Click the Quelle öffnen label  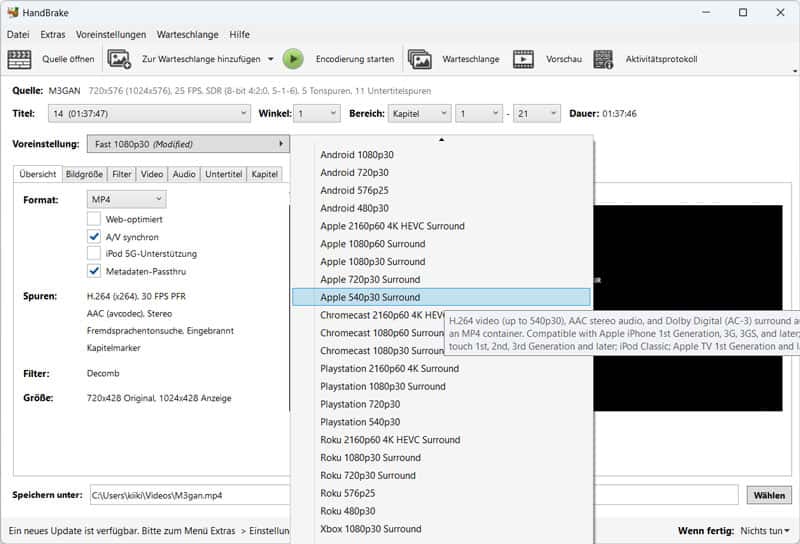pos(68,59)
